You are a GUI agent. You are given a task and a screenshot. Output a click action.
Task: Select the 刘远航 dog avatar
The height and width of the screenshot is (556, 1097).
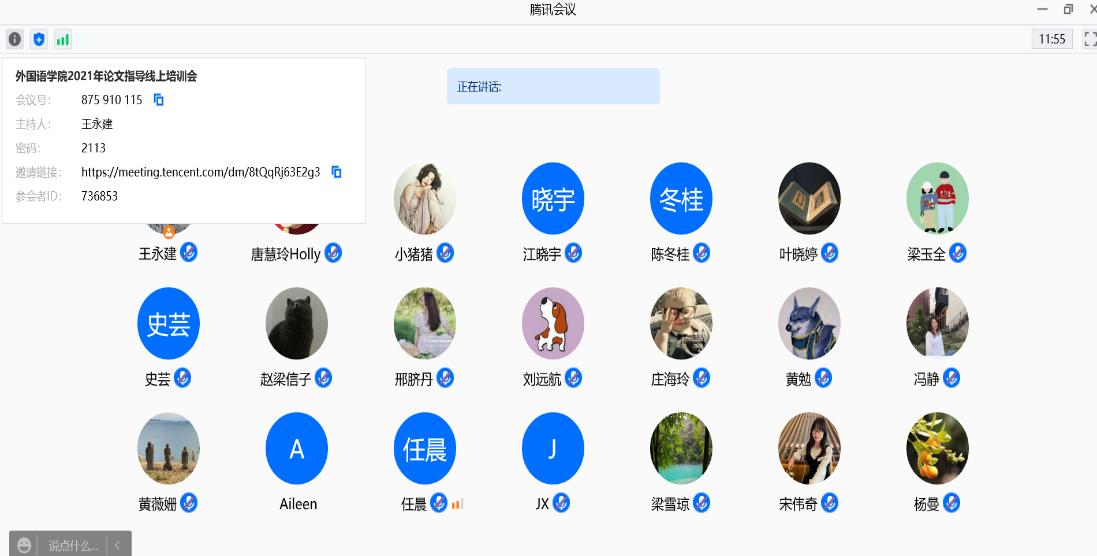point(553,323)
